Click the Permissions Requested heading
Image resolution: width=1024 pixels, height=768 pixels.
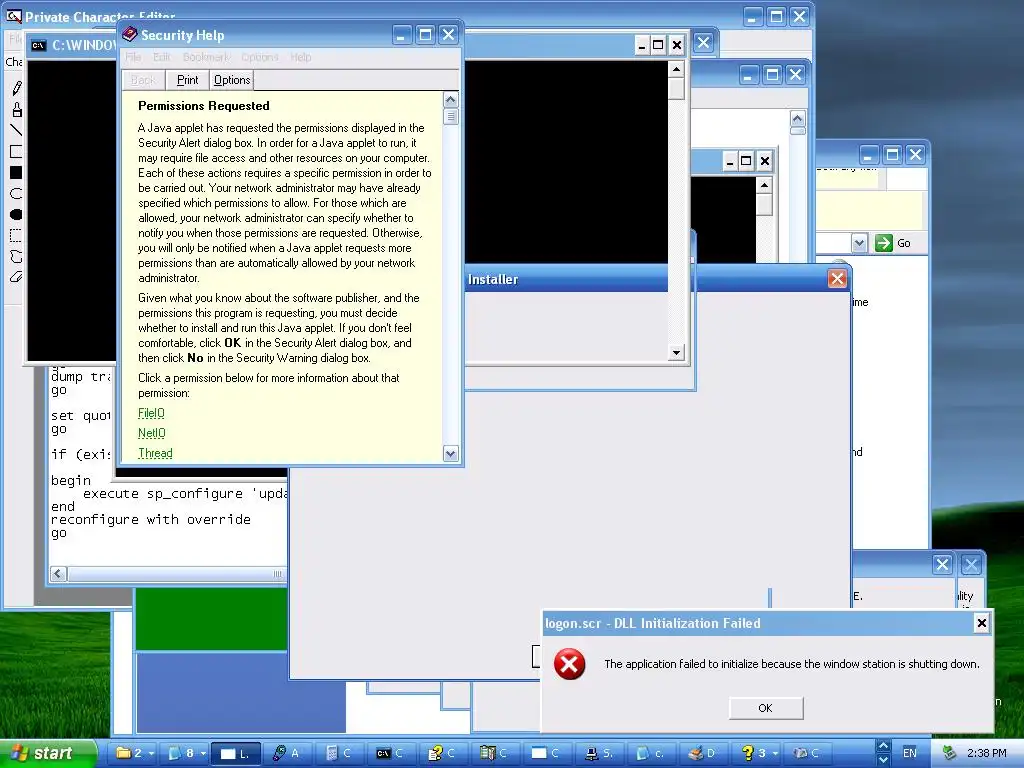tap(204, 106)
